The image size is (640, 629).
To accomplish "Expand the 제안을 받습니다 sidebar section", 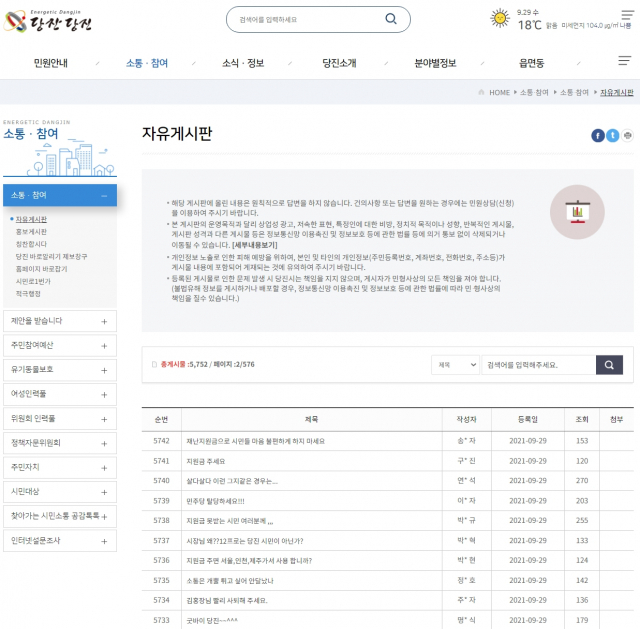I will tap(104, 321).
